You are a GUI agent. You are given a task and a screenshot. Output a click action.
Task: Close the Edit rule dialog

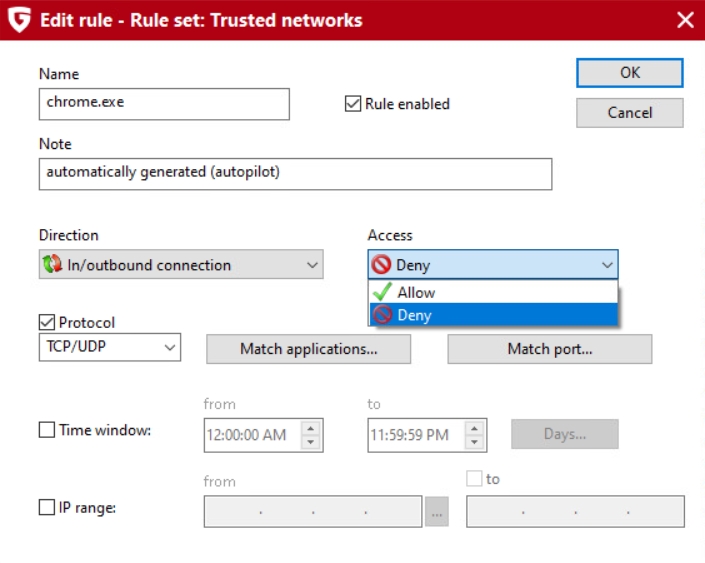pyautogui.click(x=685, y=20)
